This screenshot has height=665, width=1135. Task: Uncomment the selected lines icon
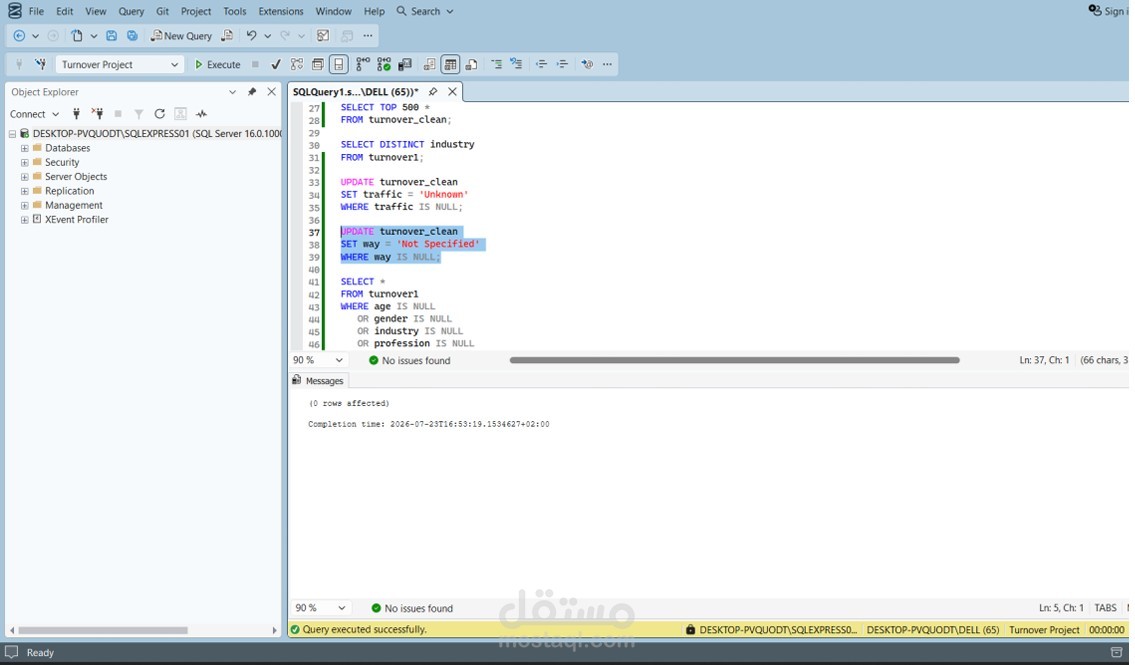tap(516, 64)
